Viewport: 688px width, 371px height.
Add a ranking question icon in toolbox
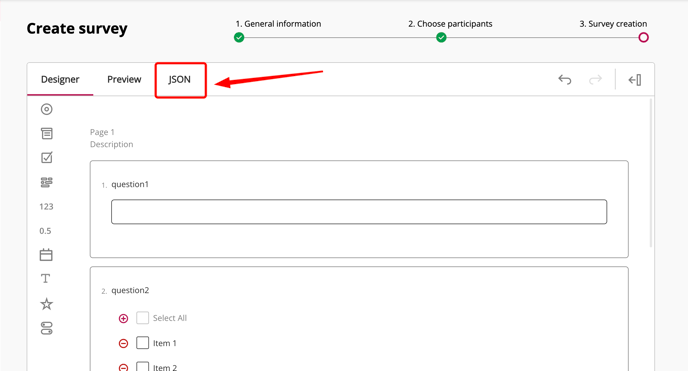(47, 182)
